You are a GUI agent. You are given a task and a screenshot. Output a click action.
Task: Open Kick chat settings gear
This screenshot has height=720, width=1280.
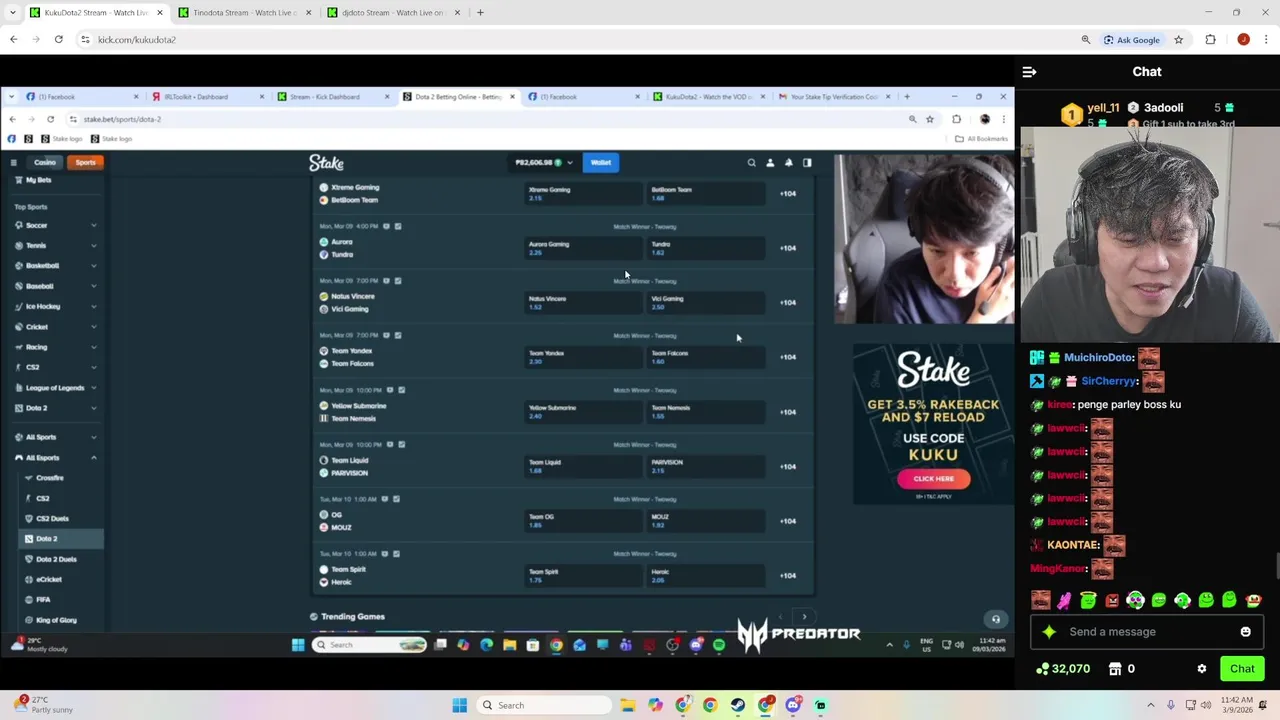1202,669
